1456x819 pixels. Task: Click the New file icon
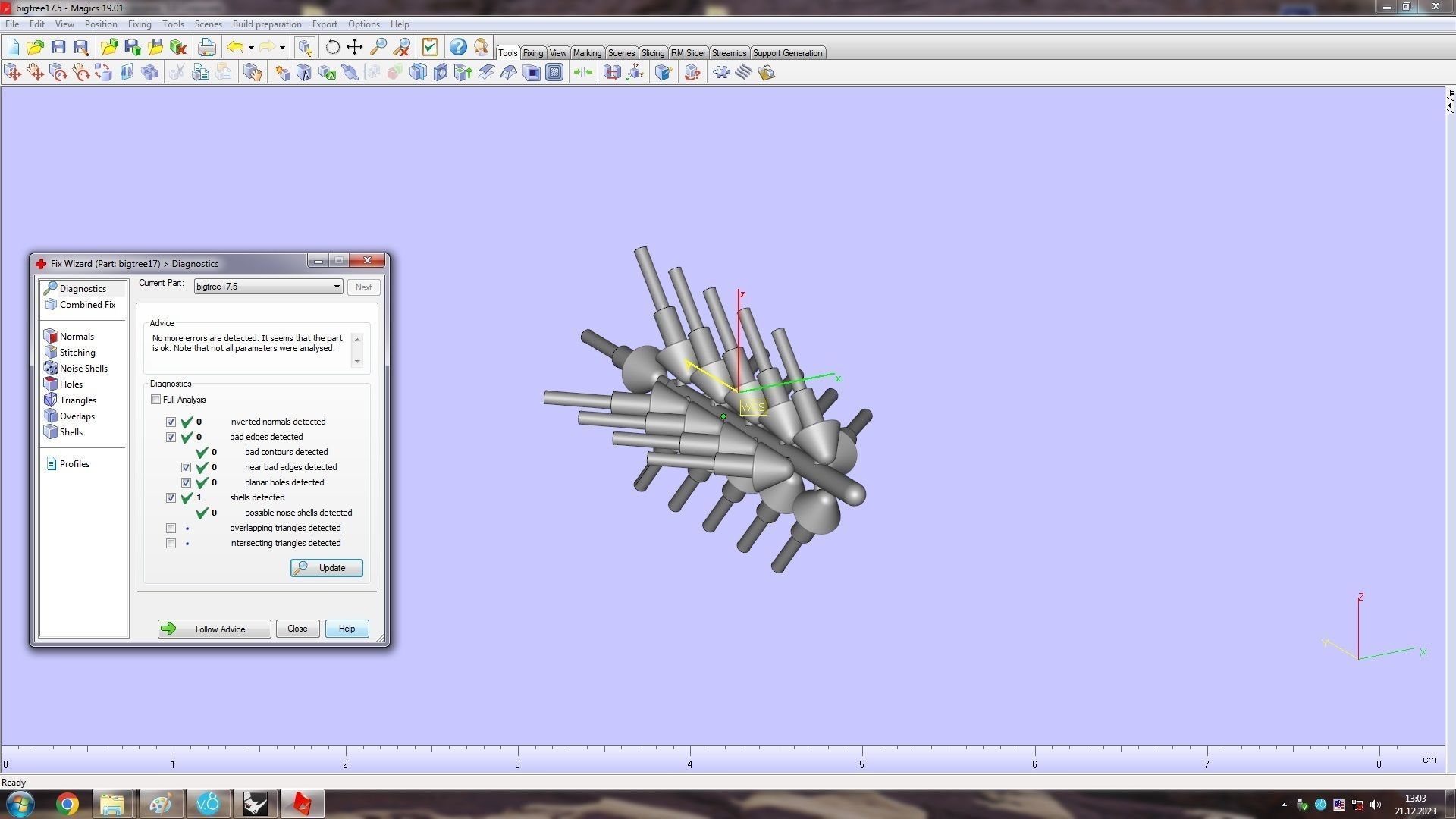click(x=13, y=47)
